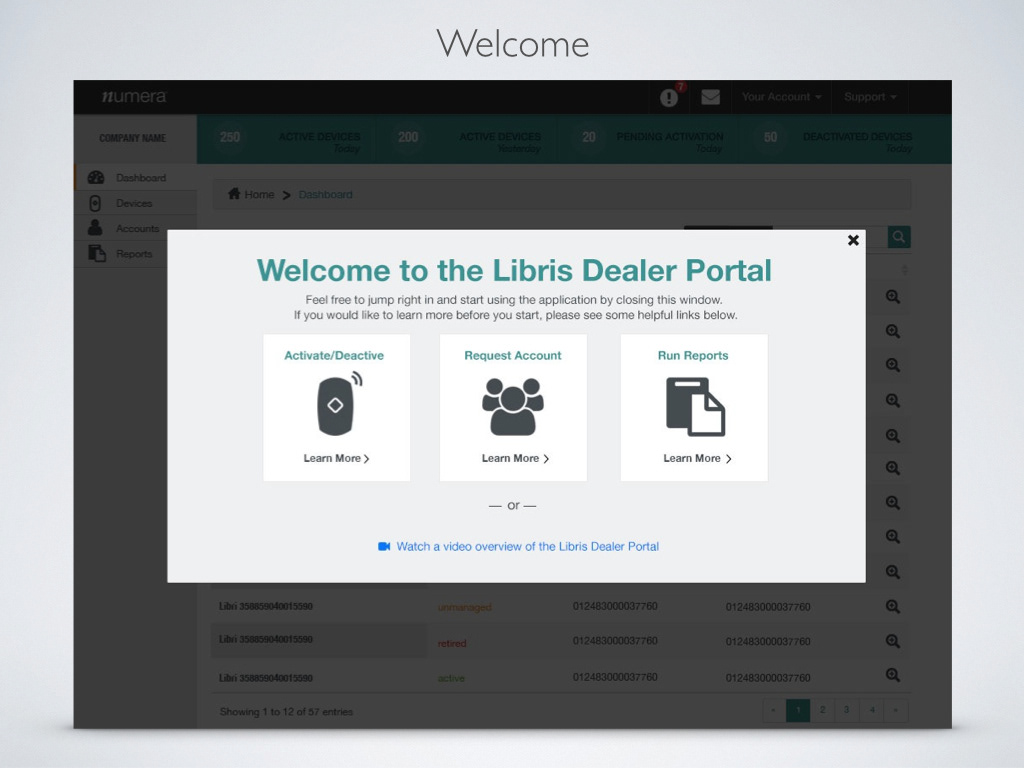Click the 200 Active Devices Yesterday stat
The image size is (1024, 768).
[468, 139]
